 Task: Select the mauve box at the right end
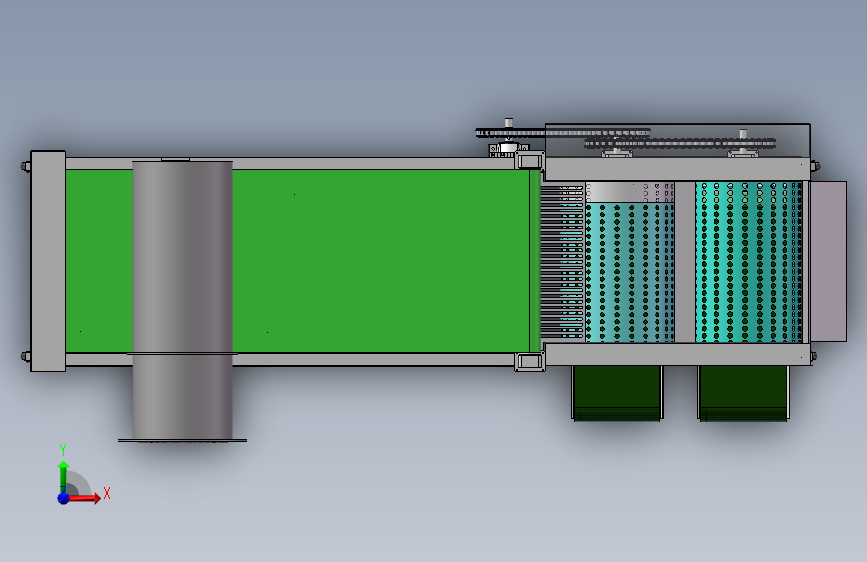(x=828, y=261)
